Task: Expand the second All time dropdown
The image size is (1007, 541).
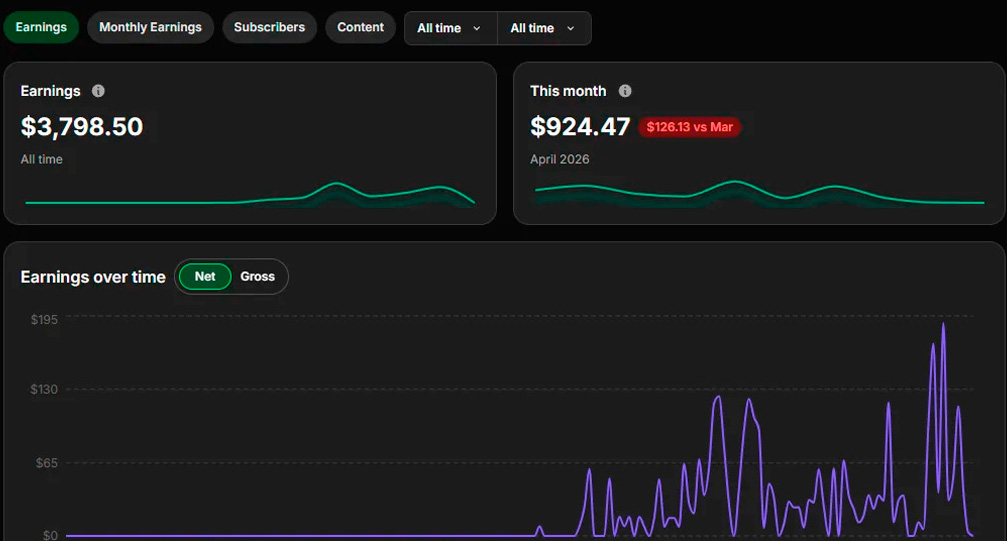Action: click(x=544, y=28)
